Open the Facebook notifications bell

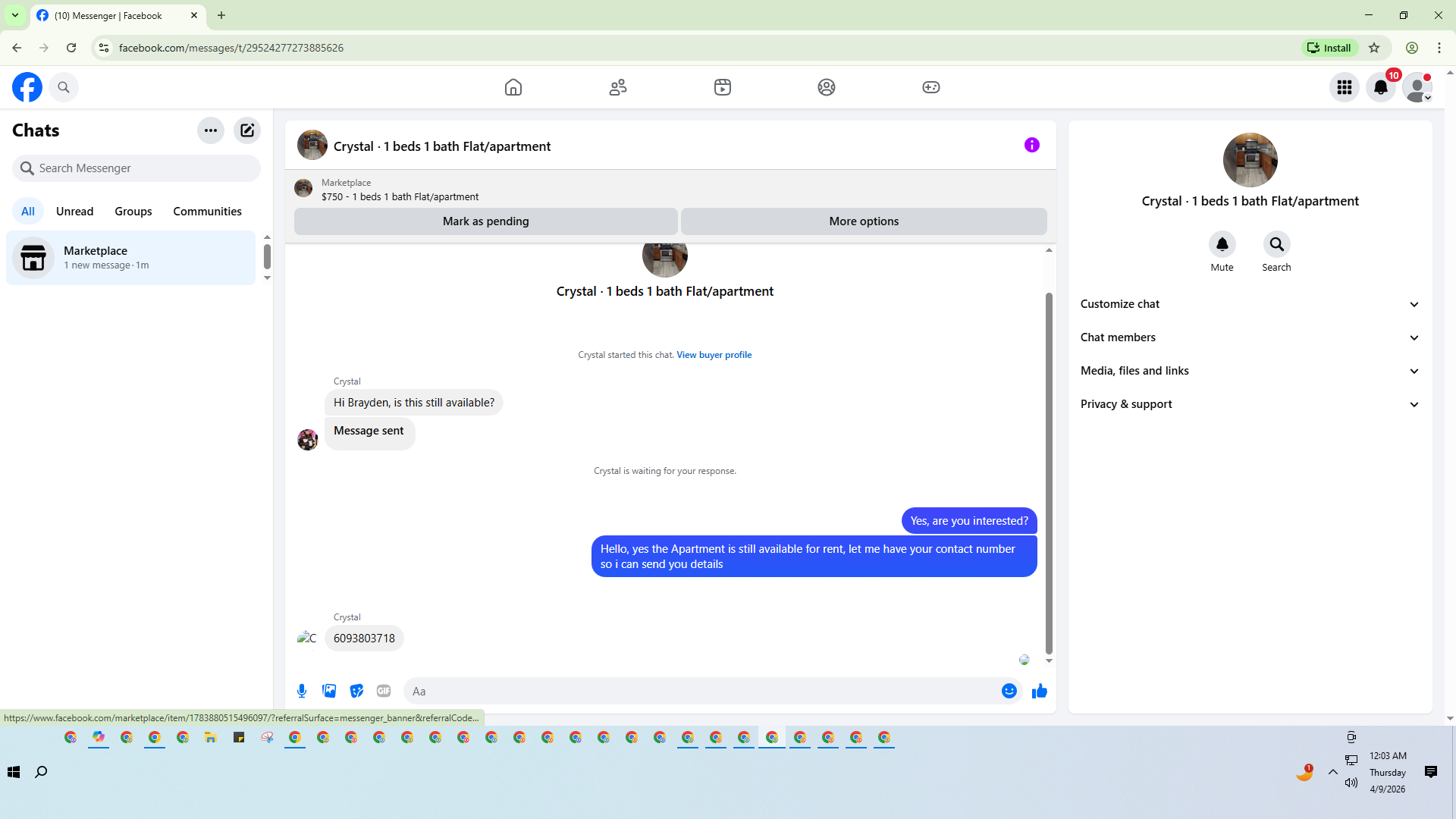pyautogui.click(x=1380, y=87)
